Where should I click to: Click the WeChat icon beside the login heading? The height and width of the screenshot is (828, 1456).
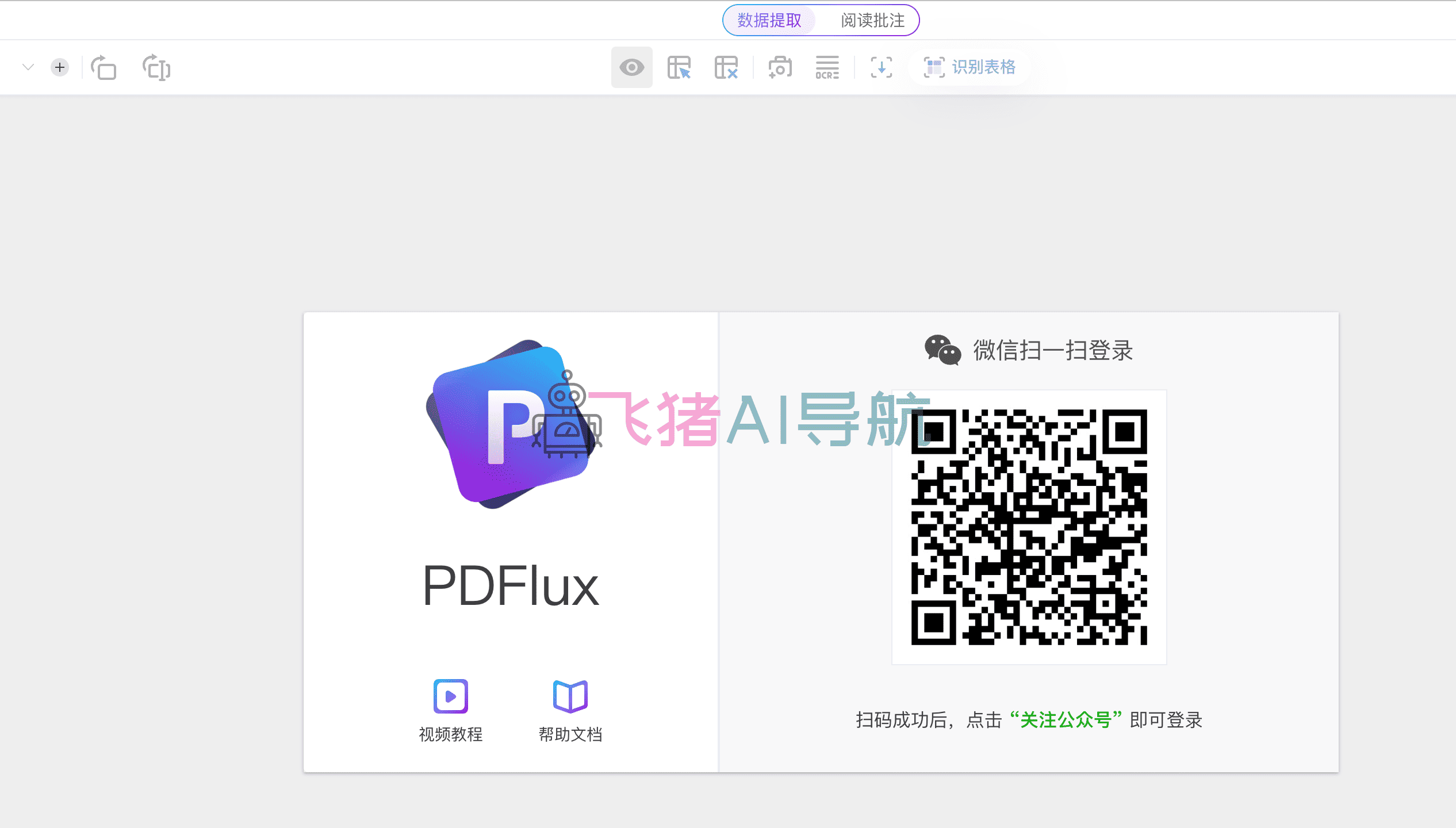tap(942, 350)
